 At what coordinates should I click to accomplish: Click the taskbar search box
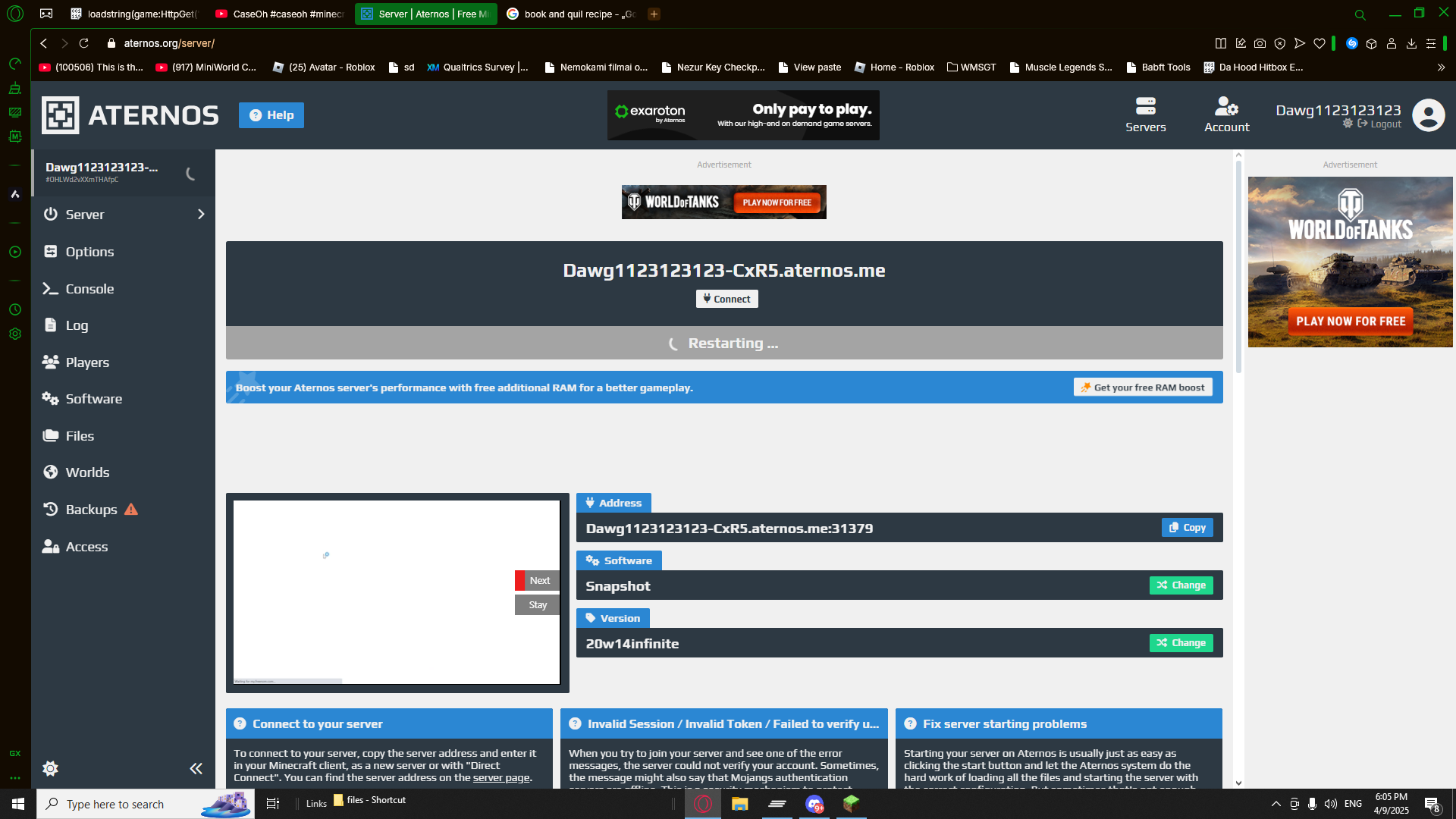click(x=146, y=804)
